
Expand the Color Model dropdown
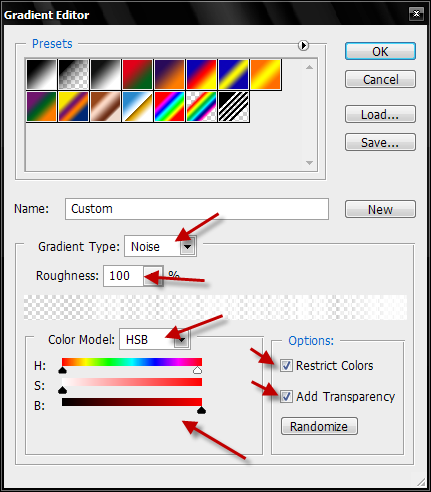click(182, 340)
